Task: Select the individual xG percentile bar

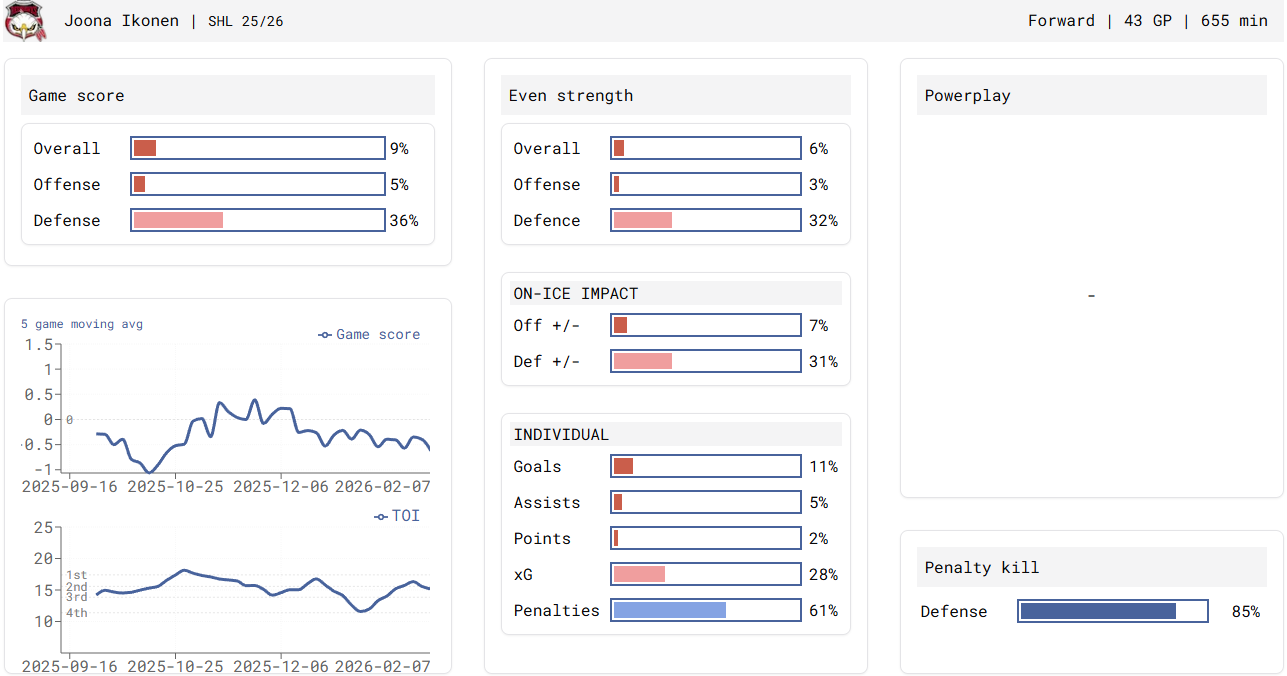Action: 706,574
